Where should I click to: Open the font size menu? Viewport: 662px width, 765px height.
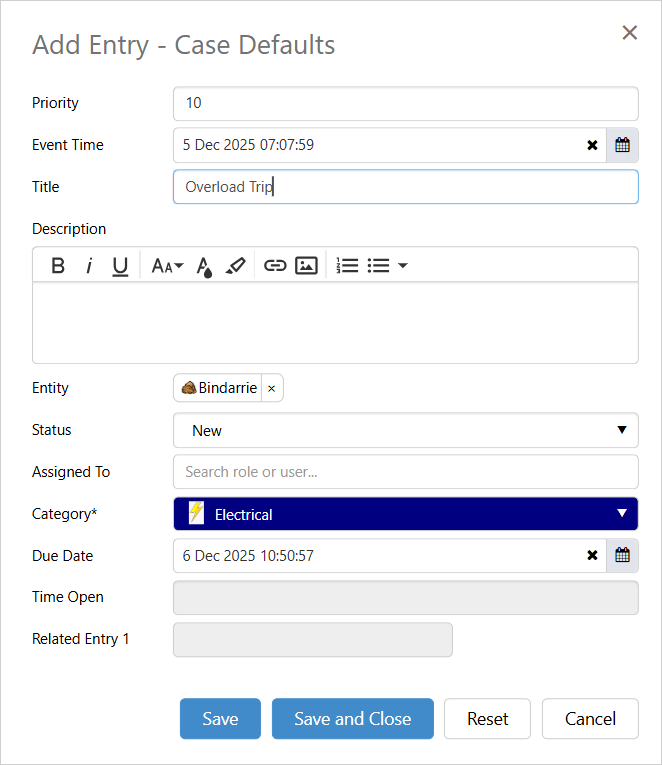(167, 265)
